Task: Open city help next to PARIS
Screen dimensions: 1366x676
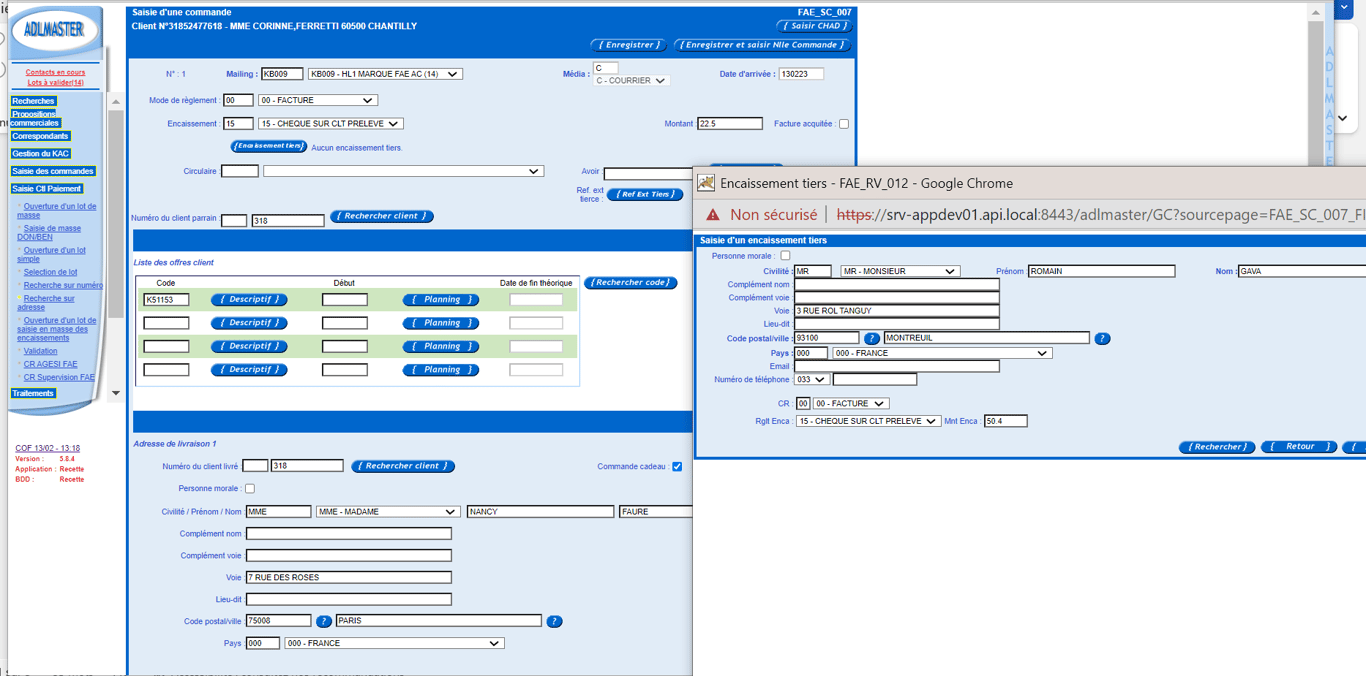Action: [x=554, y=621]
